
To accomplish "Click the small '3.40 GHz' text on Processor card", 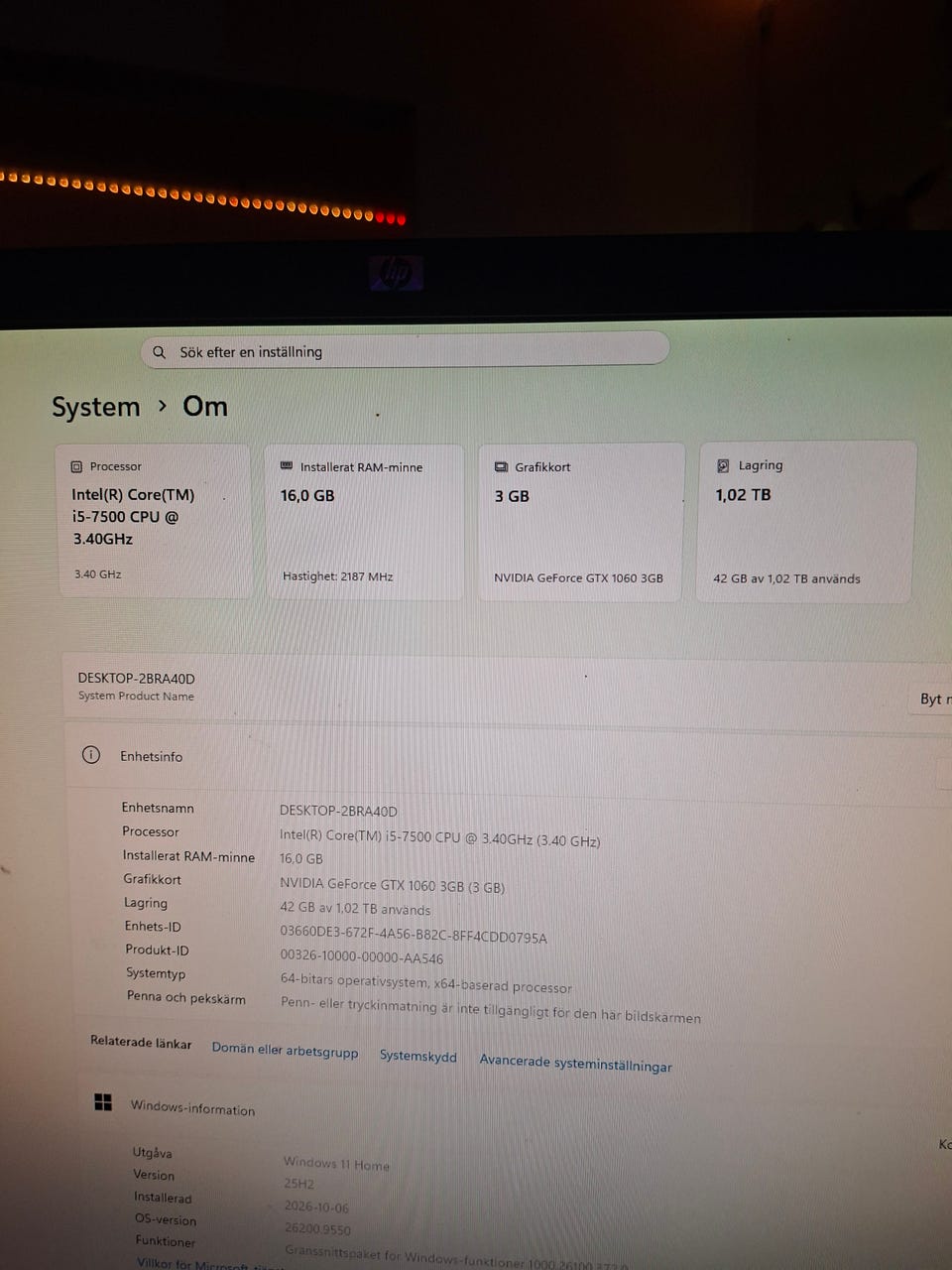I will (x=98, y=574).
